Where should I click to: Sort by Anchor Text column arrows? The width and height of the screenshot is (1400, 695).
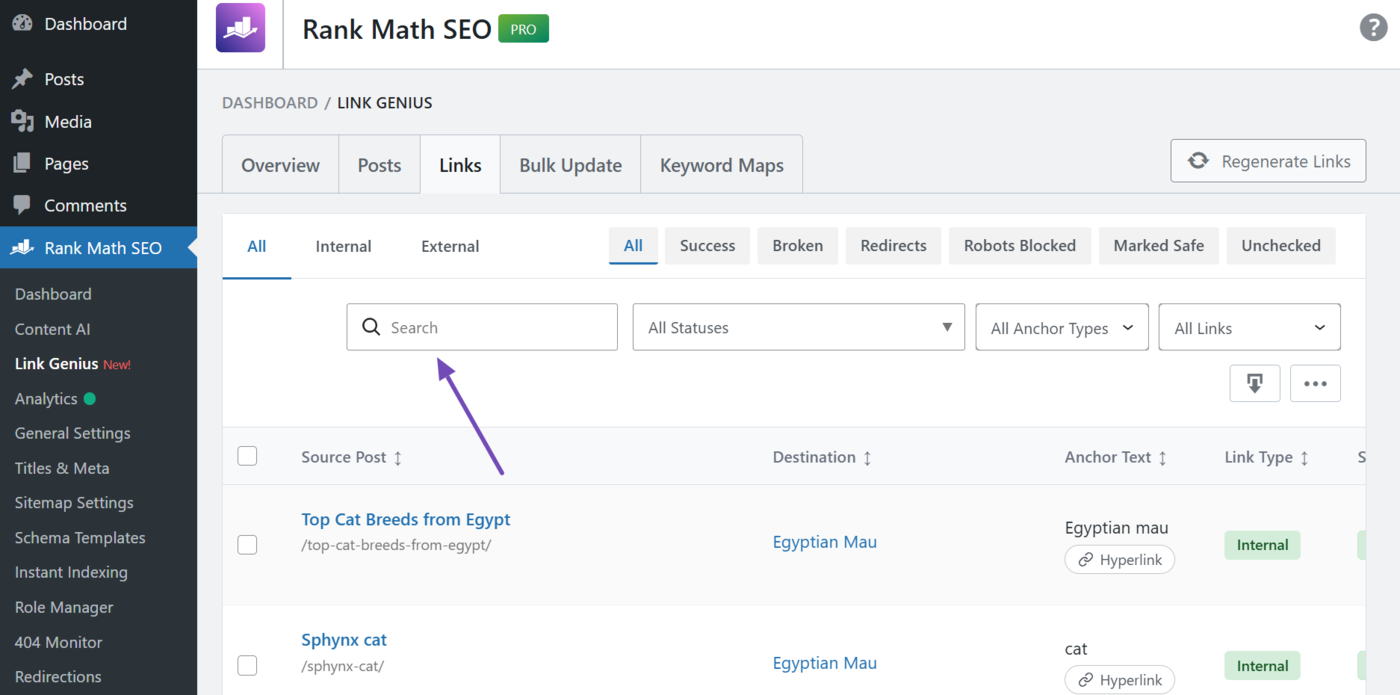click(1162, 458)
